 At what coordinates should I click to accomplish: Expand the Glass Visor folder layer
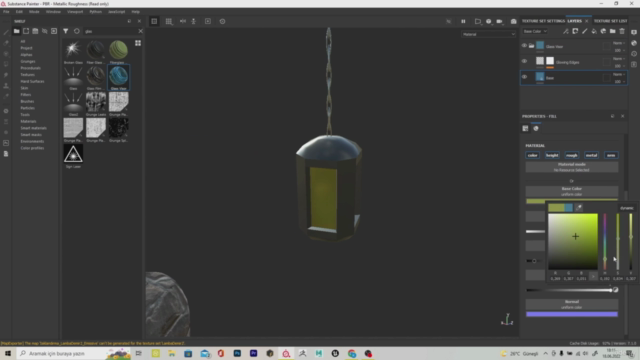(531, 46)
